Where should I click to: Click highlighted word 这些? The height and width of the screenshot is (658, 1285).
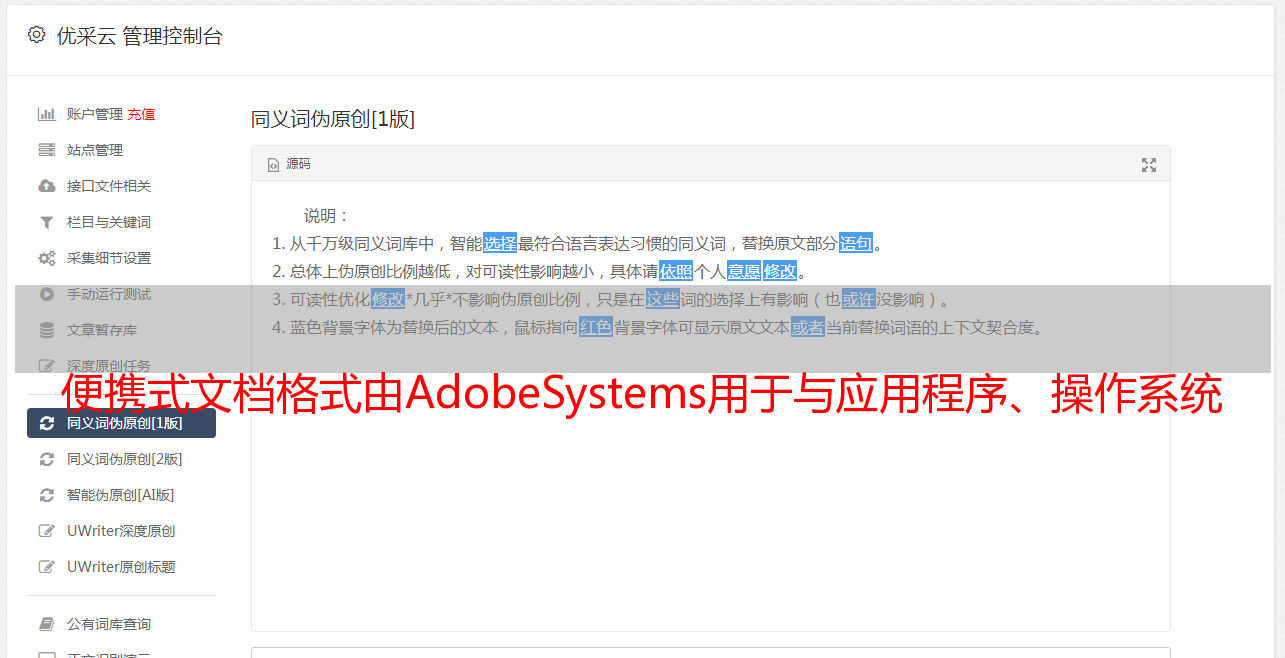(x=662, y=299)
